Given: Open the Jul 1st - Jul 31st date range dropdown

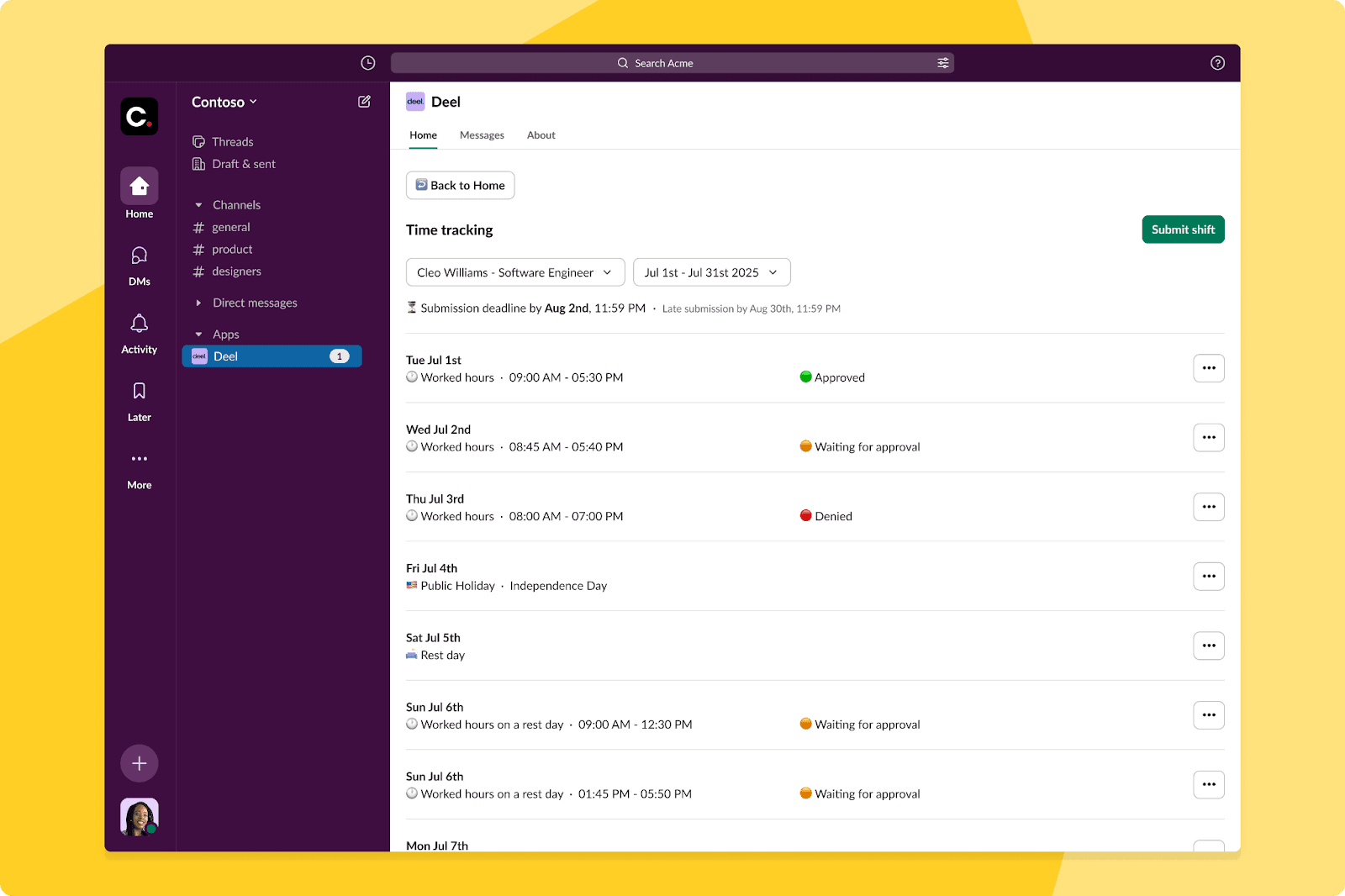Looking at the screenshot, I should coord(711,272).
